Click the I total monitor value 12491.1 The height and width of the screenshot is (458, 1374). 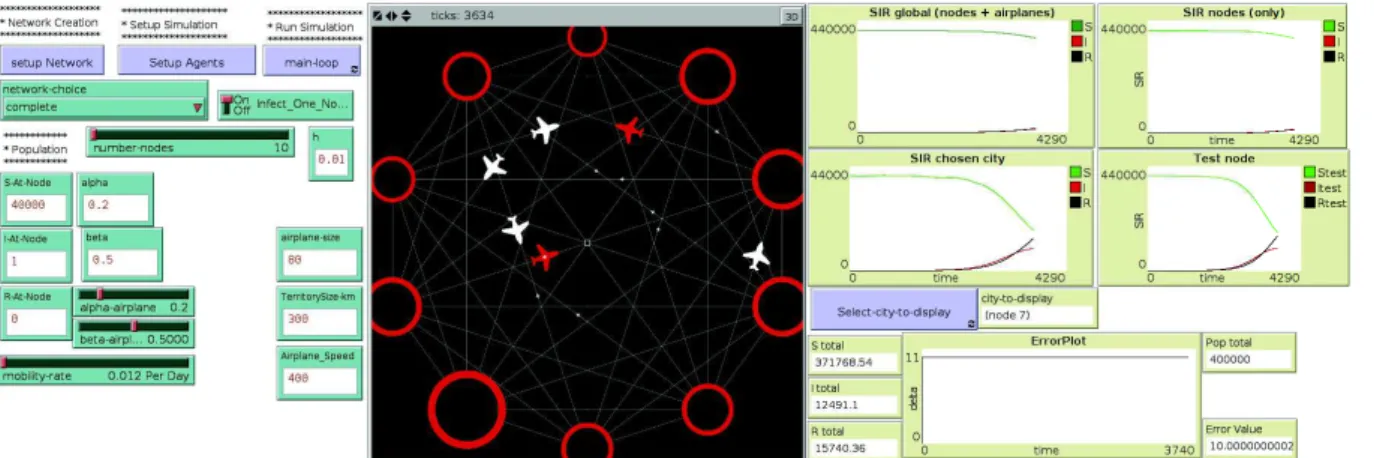[853, 404]
